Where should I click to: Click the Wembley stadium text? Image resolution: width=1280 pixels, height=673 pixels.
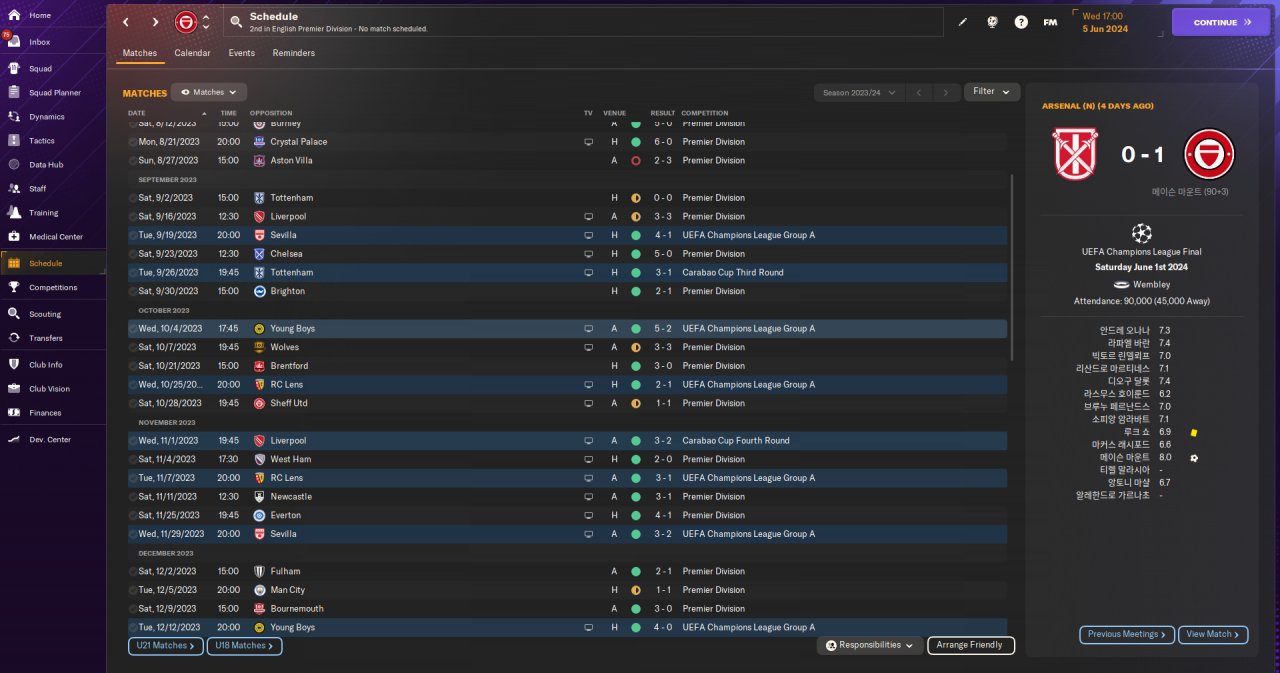(1151, 284)
